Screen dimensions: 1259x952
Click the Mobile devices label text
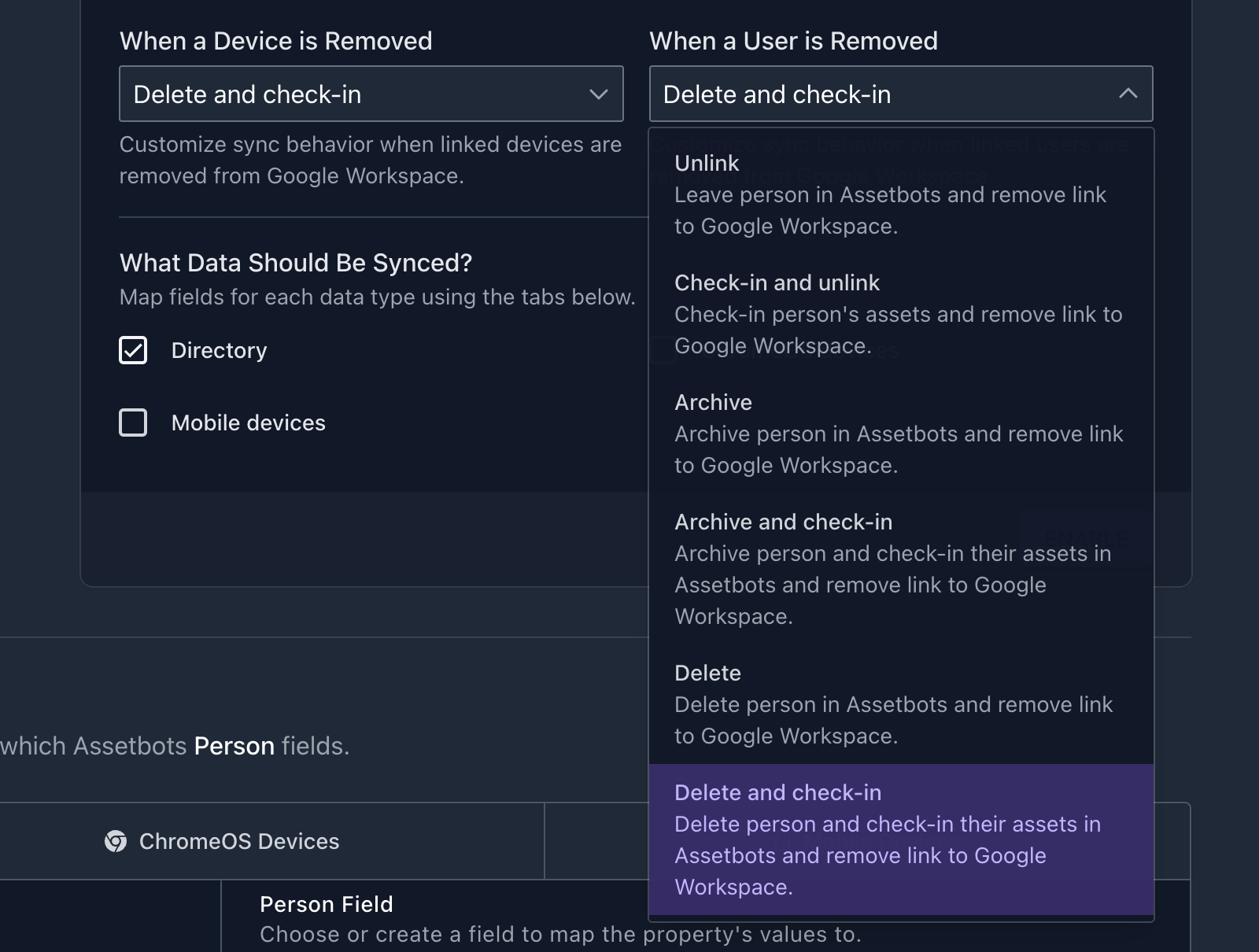pos(248,422)
